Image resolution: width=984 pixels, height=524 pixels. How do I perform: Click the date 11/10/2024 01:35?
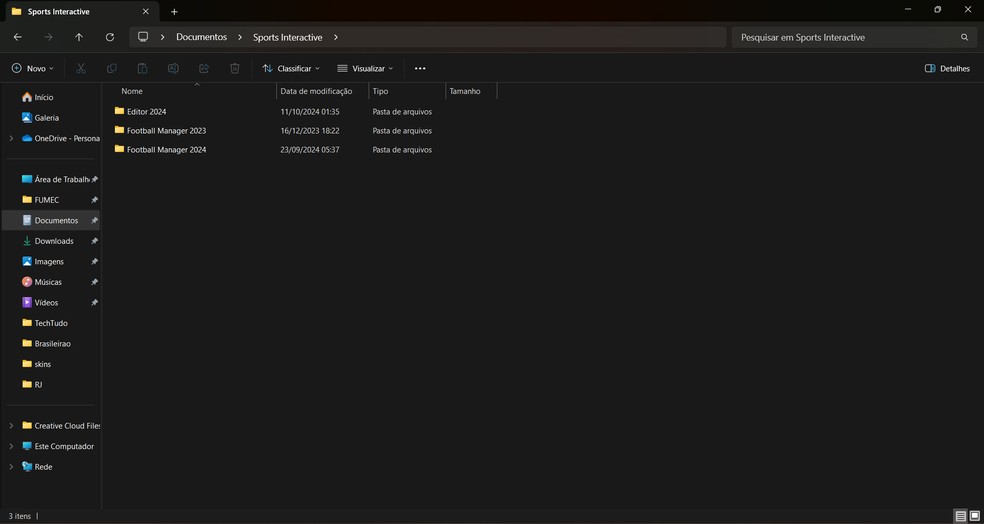(x=310, y=112)
